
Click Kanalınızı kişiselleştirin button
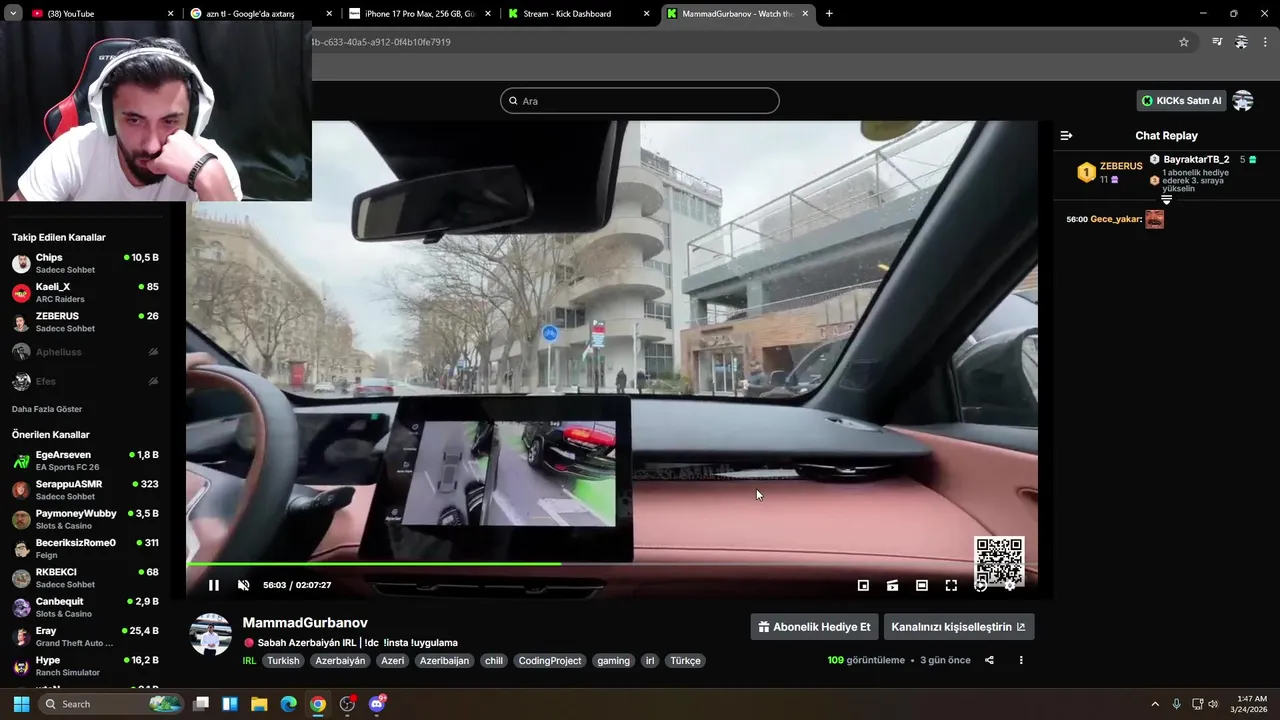tap(958, 627)
